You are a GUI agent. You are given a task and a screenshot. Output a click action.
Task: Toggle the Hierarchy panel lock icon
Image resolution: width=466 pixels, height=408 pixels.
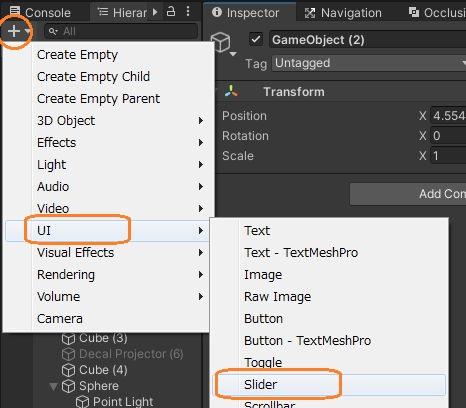171,12
